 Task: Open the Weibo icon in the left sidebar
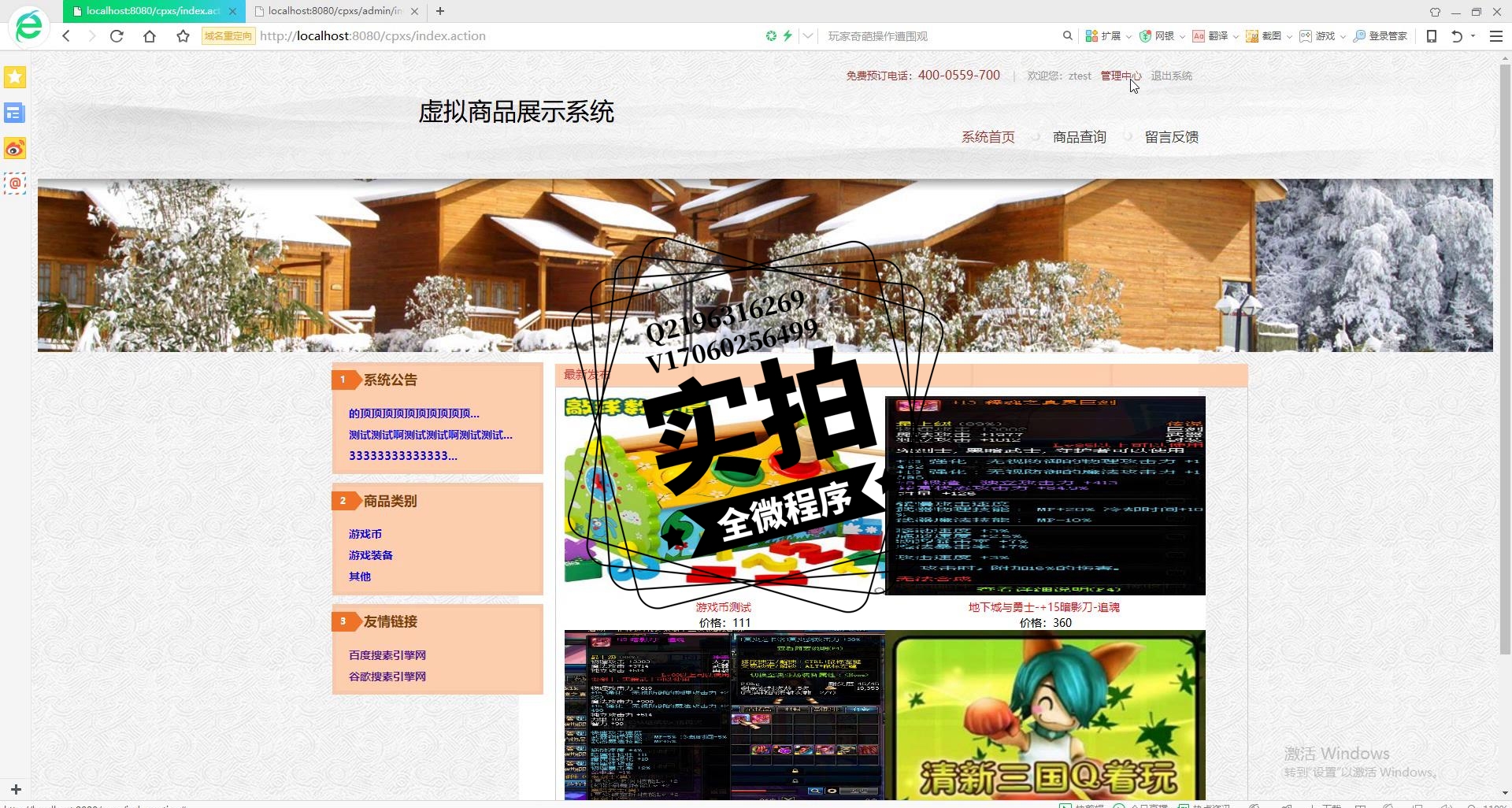(x=15, y=149)
